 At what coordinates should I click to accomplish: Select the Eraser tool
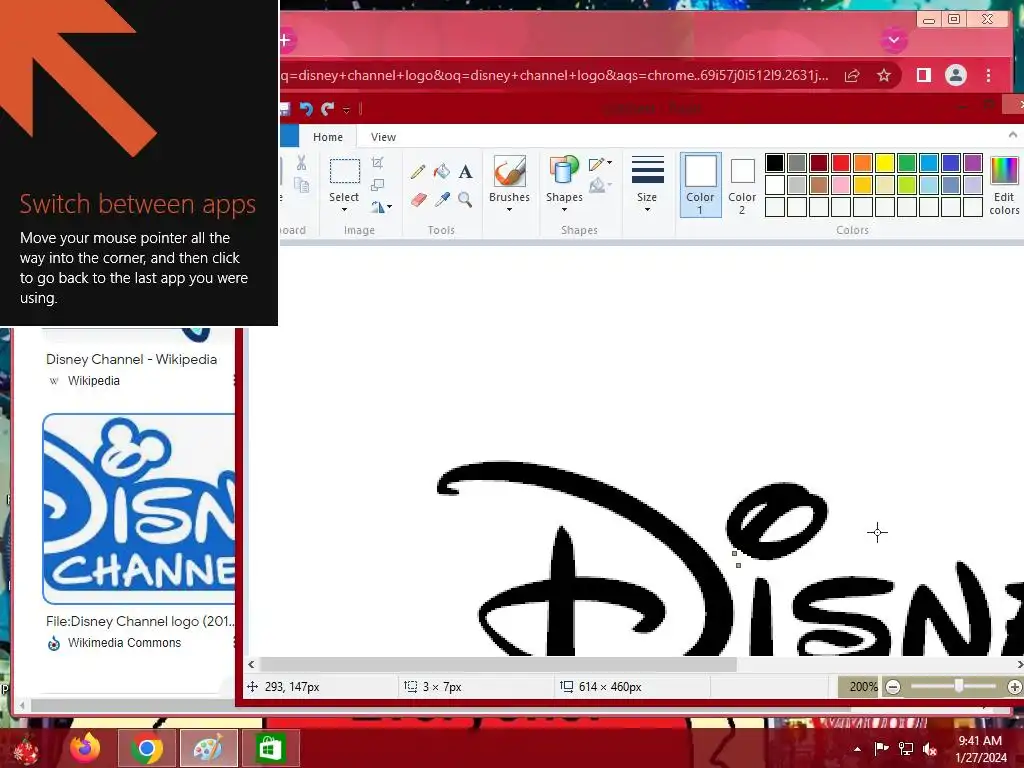coord(418,199)
